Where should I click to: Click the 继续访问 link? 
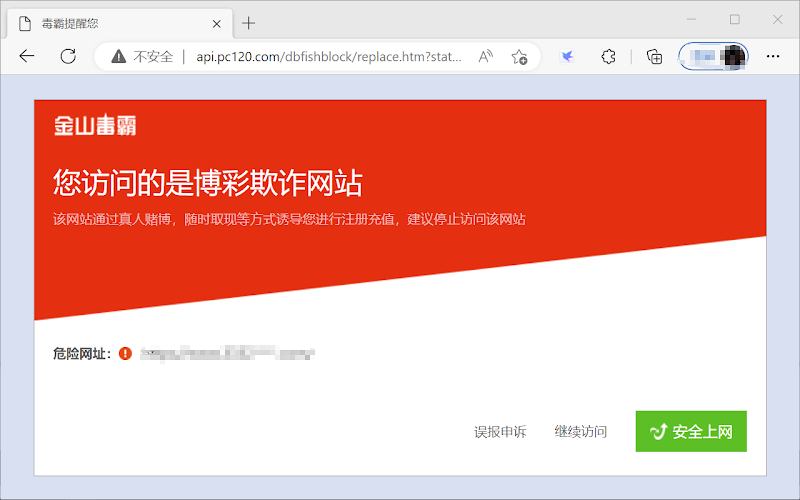coord(581,432)
